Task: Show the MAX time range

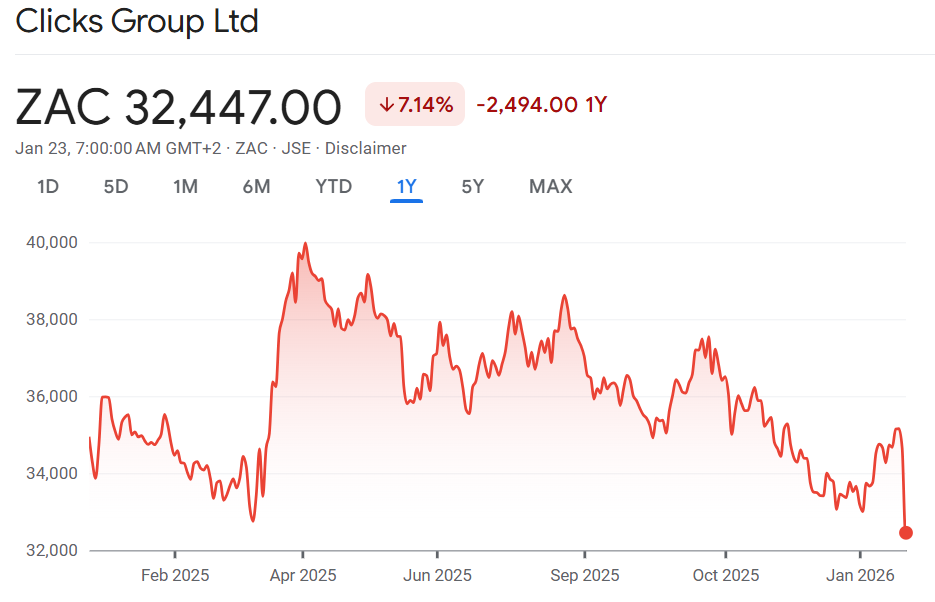Action: coord(550,186)
